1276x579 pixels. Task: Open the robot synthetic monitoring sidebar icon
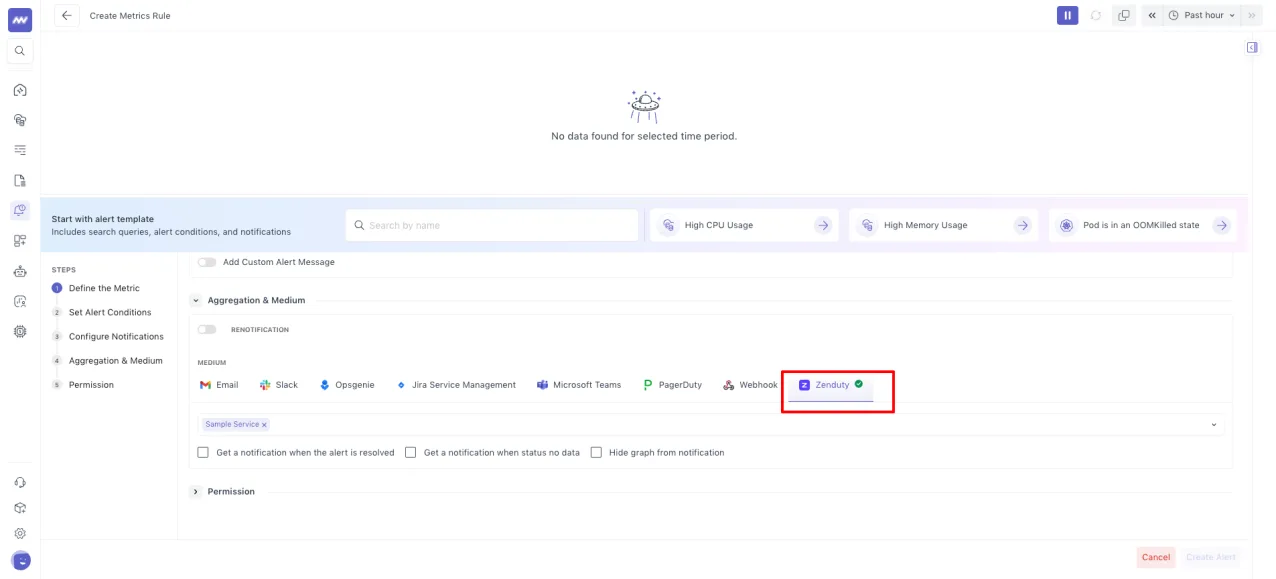click(x=20, y=271)
